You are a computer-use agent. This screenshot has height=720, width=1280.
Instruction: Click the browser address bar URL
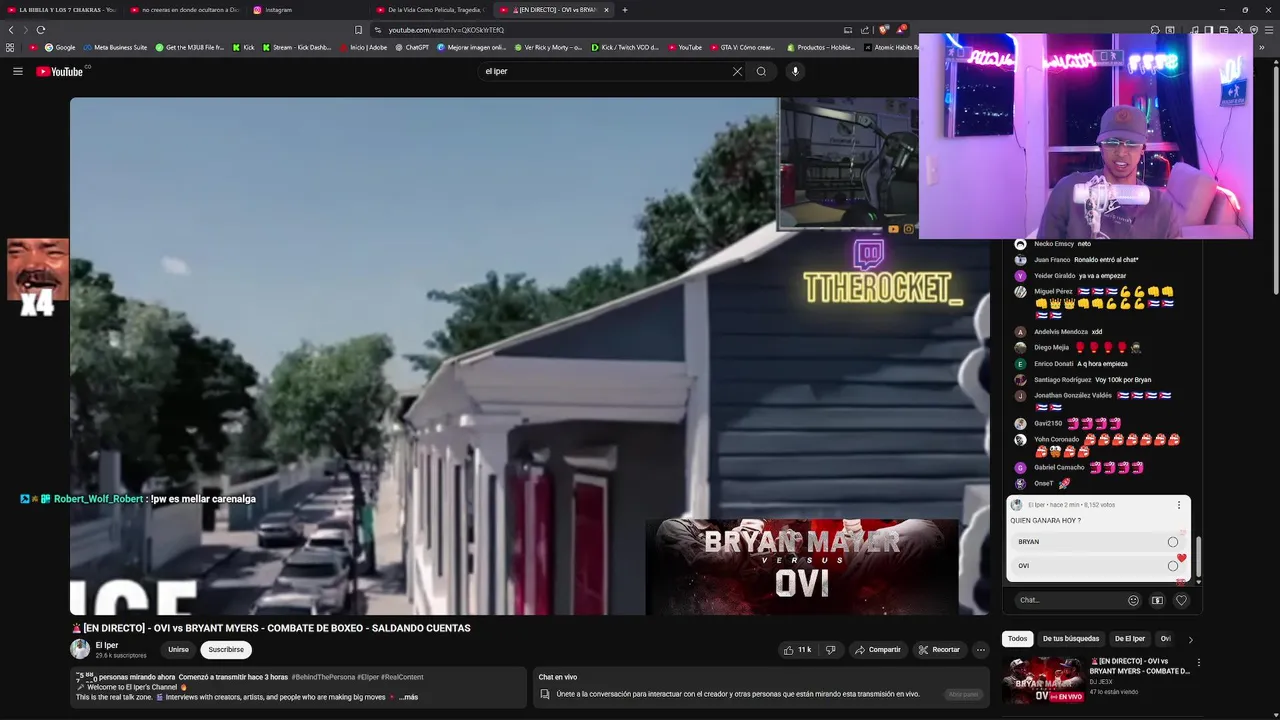[446, 30]
